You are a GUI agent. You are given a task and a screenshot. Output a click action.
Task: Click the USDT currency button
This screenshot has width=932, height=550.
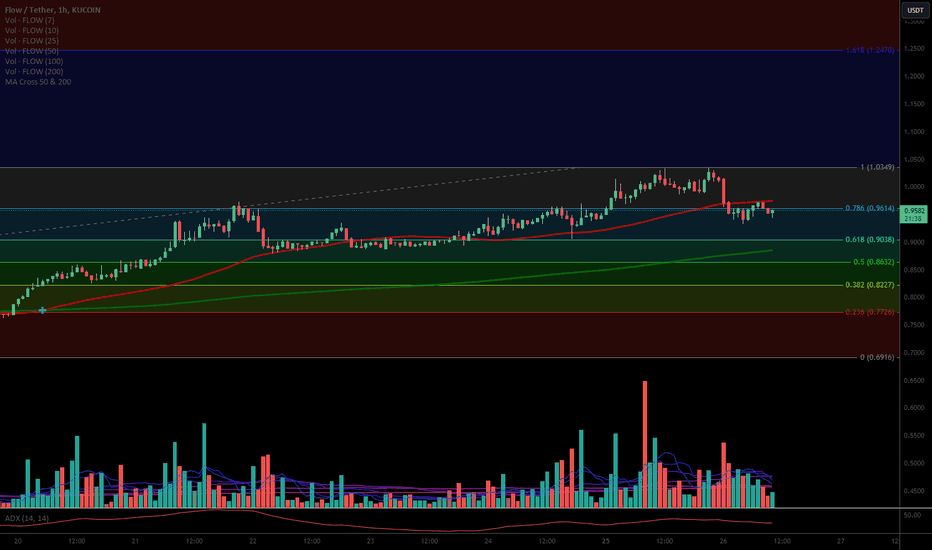pos(915,10)
